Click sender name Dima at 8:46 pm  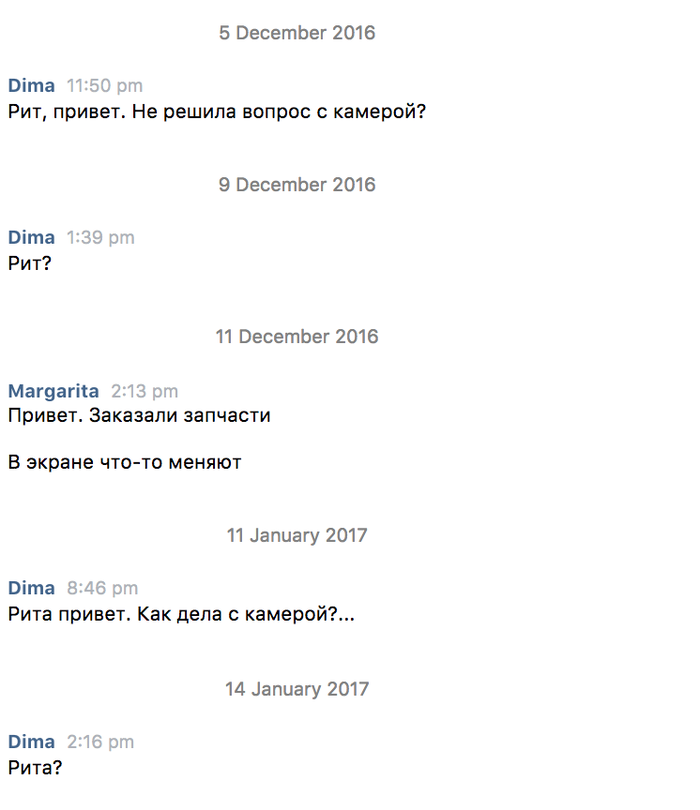click(31, 588)
